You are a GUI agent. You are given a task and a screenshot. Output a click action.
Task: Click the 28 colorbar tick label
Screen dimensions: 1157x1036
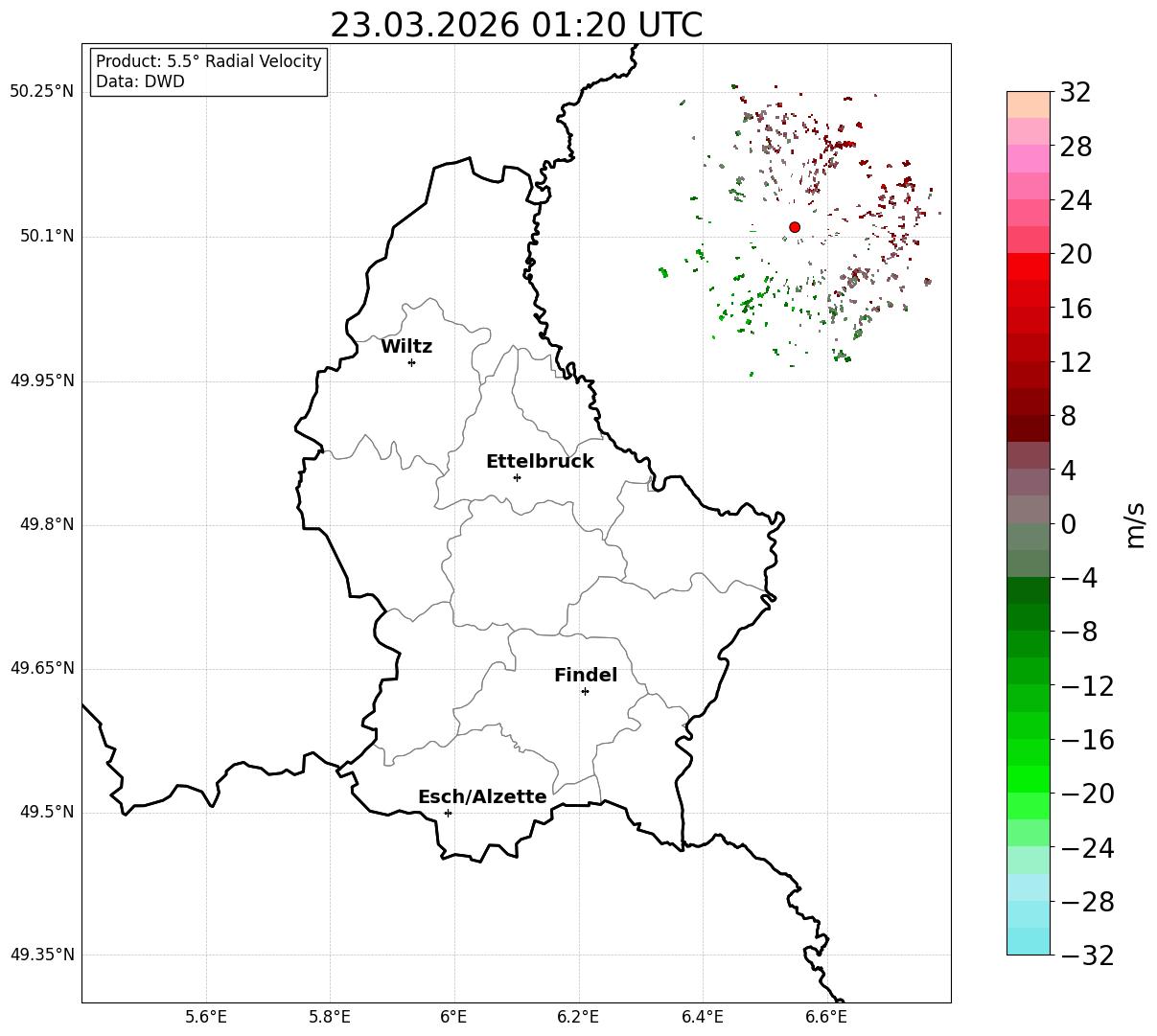pos(1075,147)
